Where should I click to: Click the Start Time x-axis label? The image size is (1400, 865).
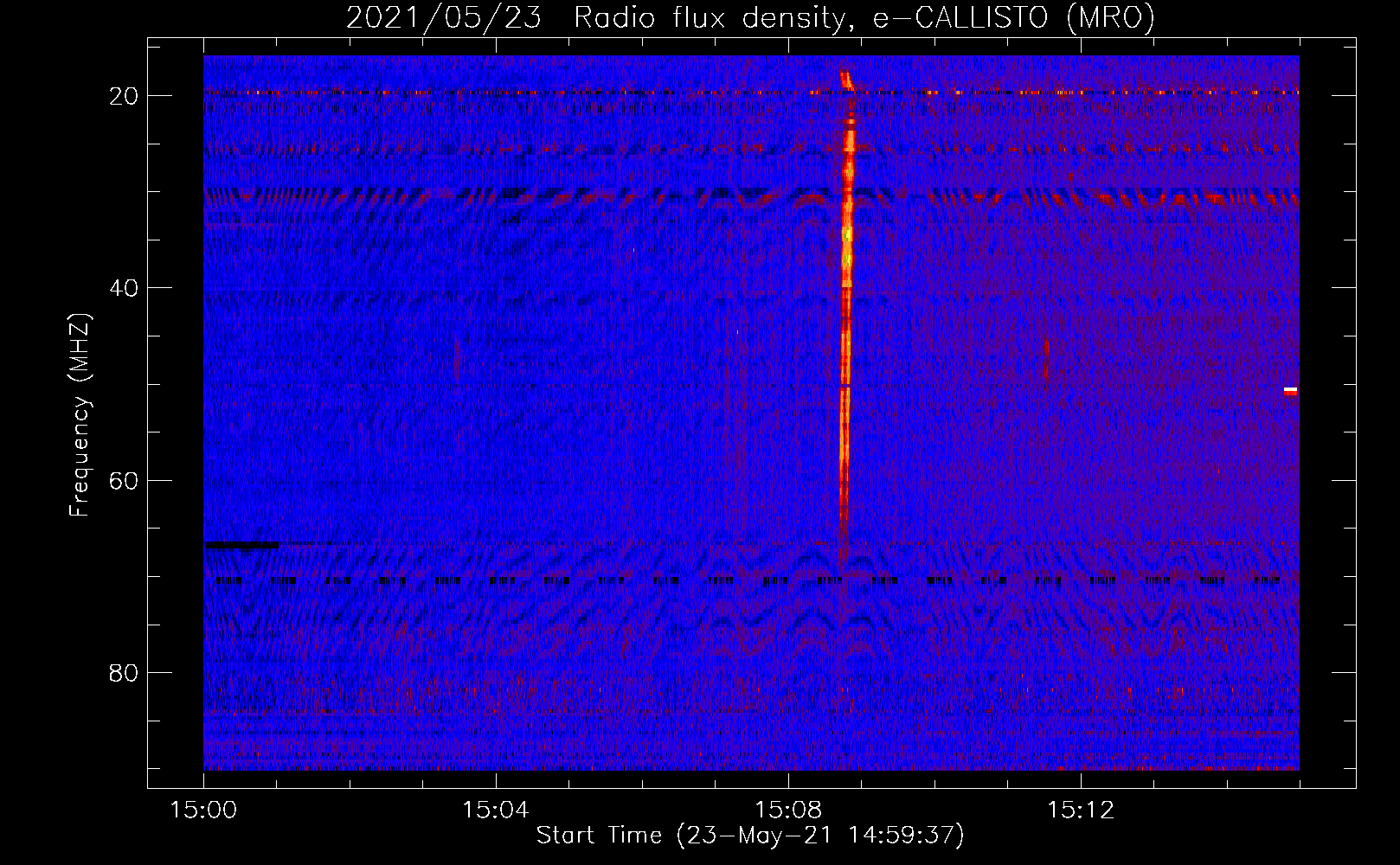point(749,836)
